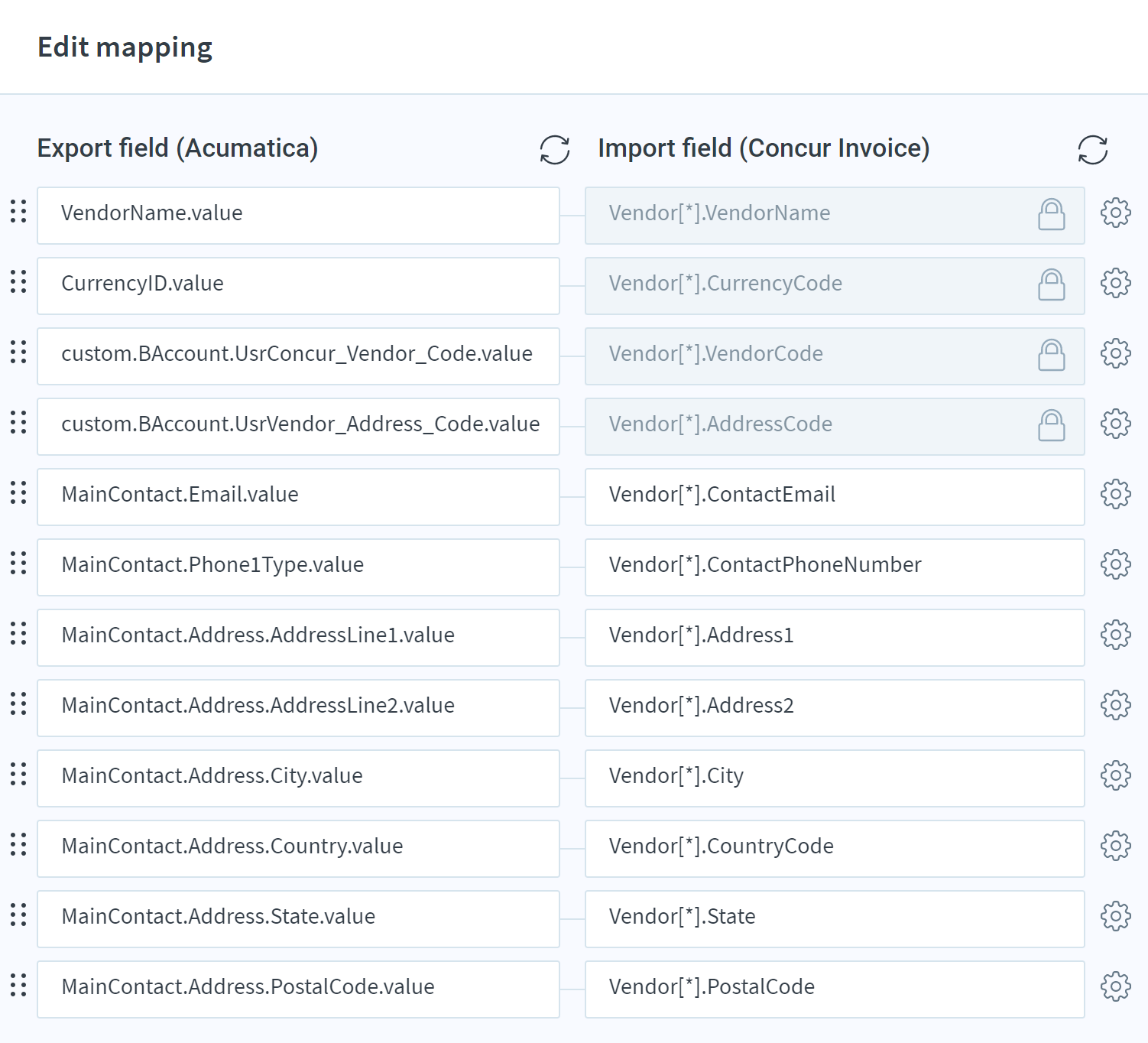Grab drag handle for MainContact.Address.PostalCode.value row
This screenshot has width=1148, height=1043.
(x=18, y=985)
